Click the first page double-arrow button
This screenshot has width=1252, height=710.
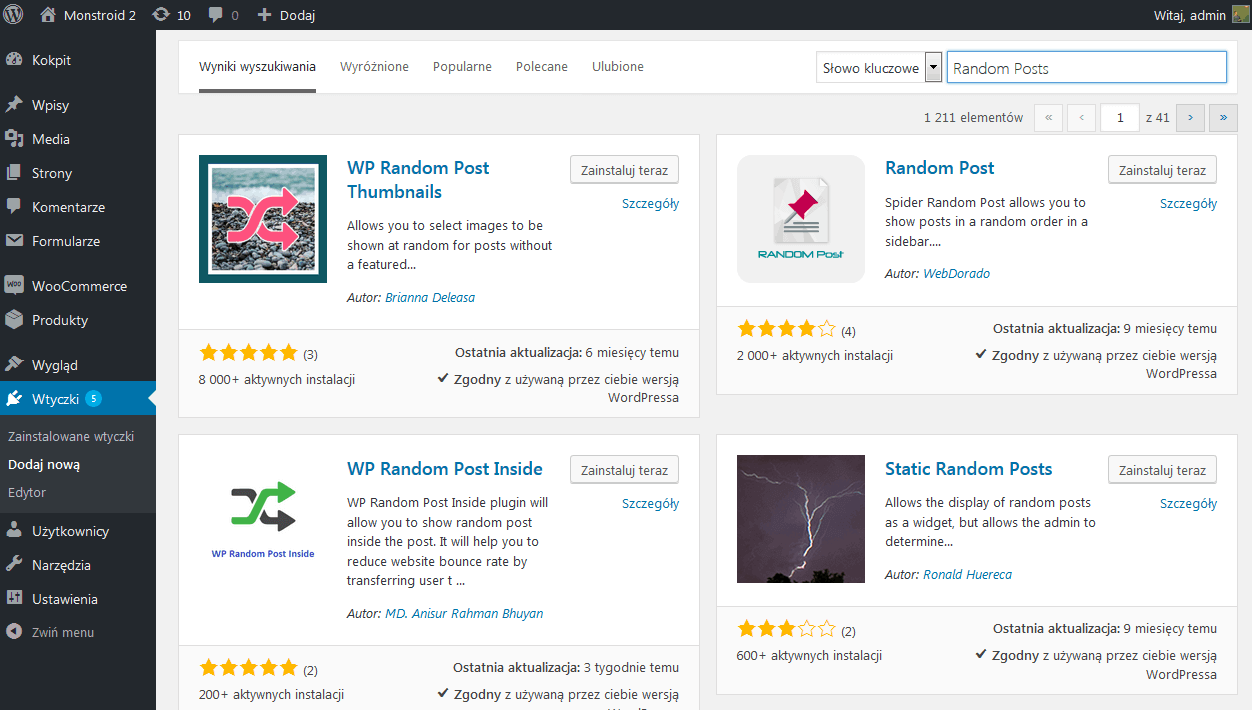tap(1048, 118)
